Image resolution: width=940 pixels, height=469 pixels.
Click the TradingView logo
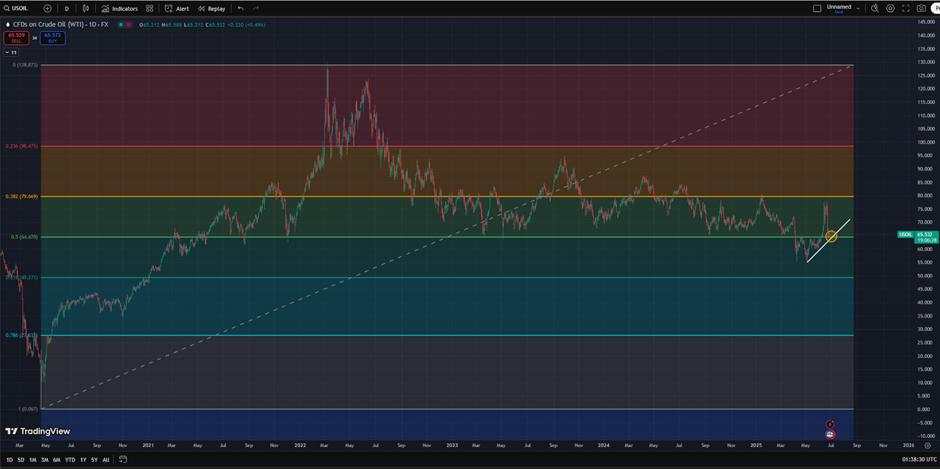pyautogui.click(x=38, y=431)
